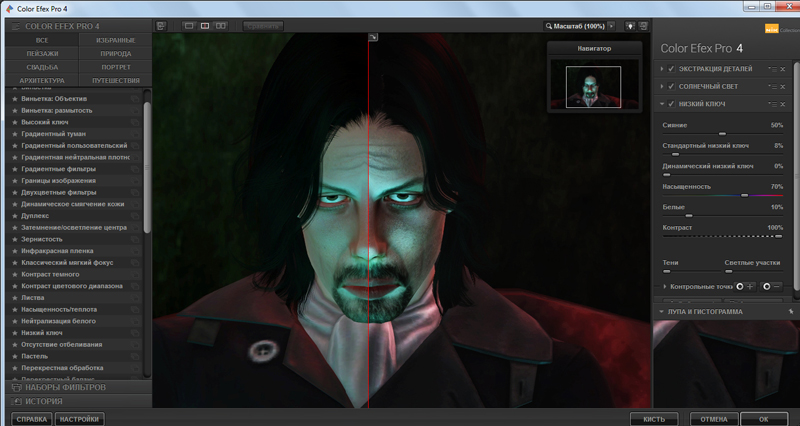
Task: Uncheck the Экстракция деталей filter checkbox
Action: click(671, 69)
